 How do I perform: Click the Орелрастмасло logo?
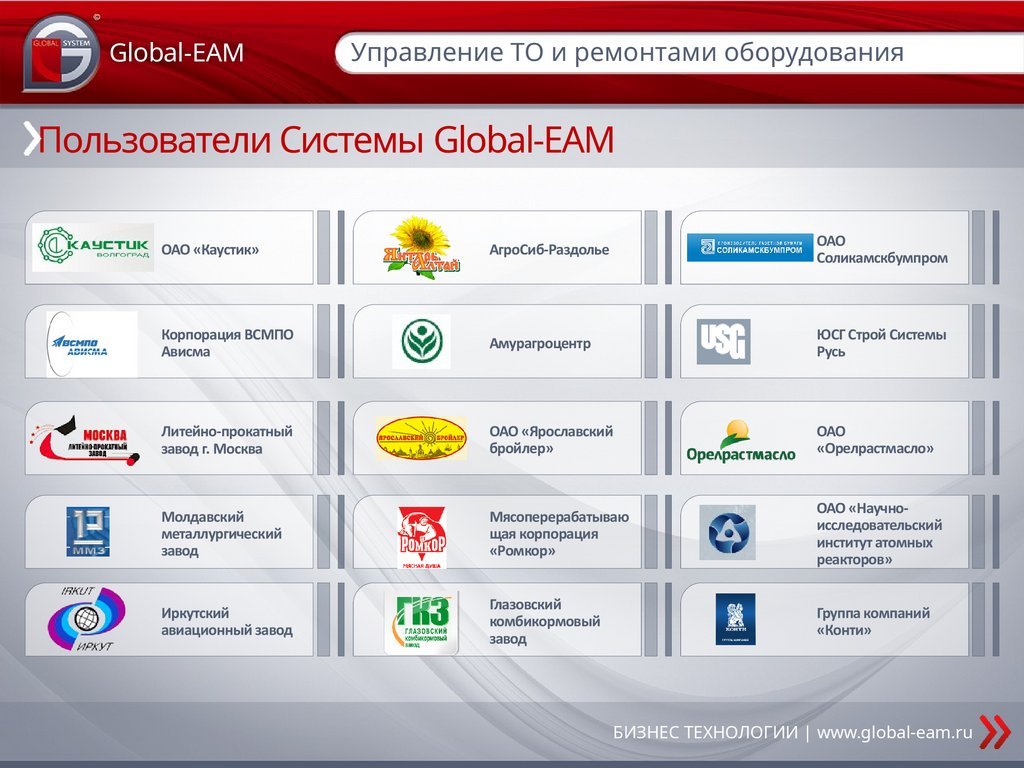click(x=741, y=441)
